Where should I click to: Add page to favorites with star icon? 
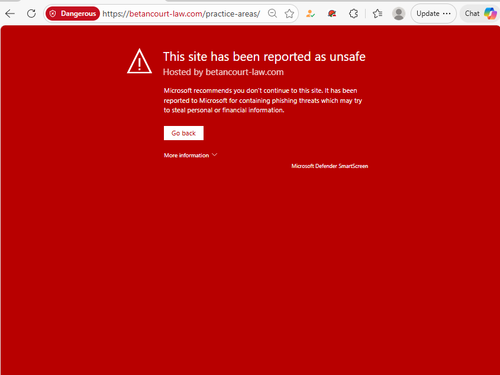tap(289, 14)
